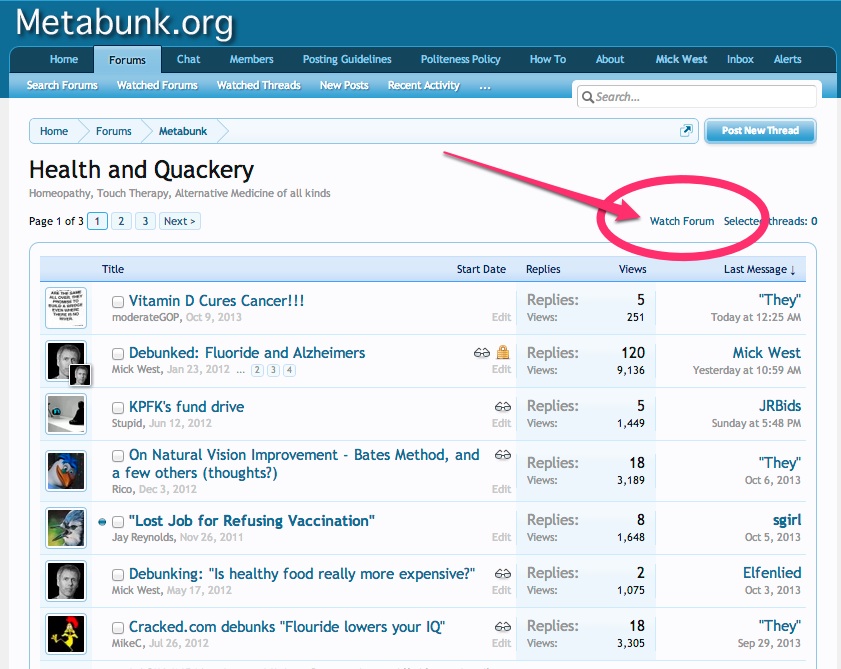
Task: Expand the three-dots overflow in the sub navigation
Action: pyautogui.click(x=485, y=86)
